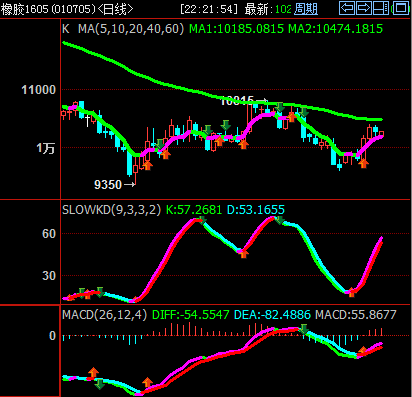Viewport: 412px width, 397px height.
Task: Click the green down arrow on SLOWKD first peak
Action: pos(202,219)
